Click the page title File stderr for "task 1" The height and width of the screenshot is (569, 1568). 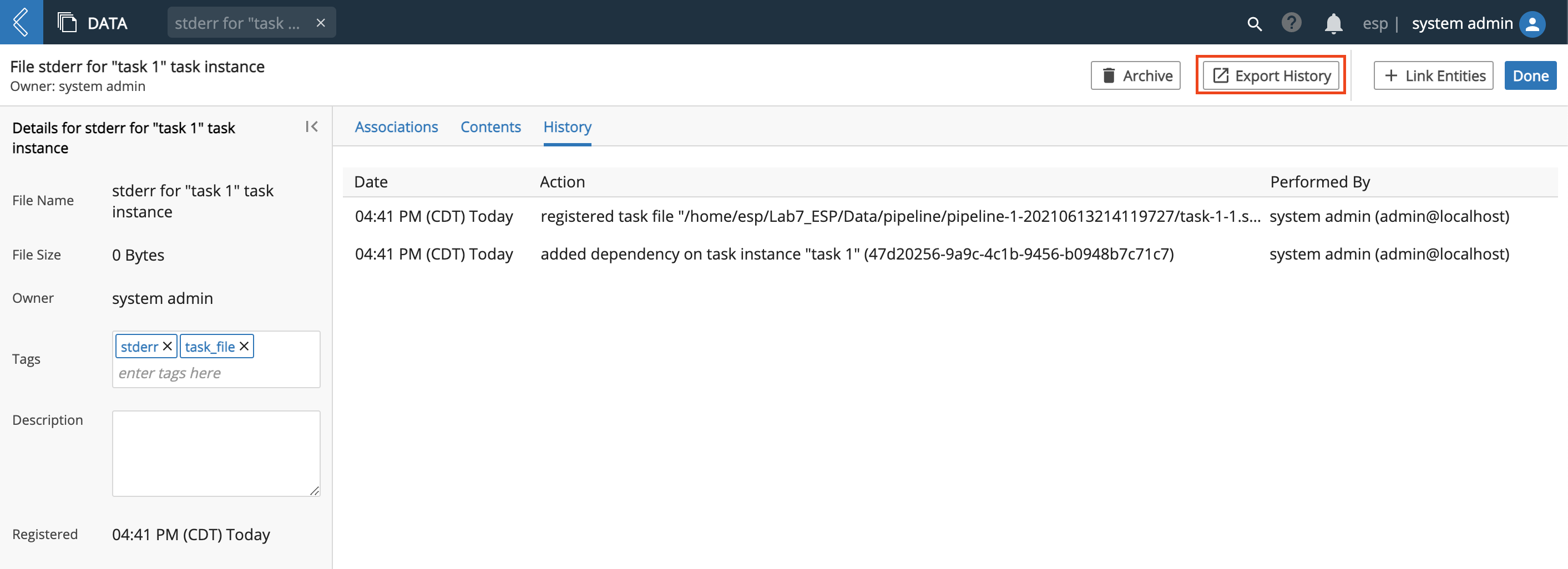138,67
